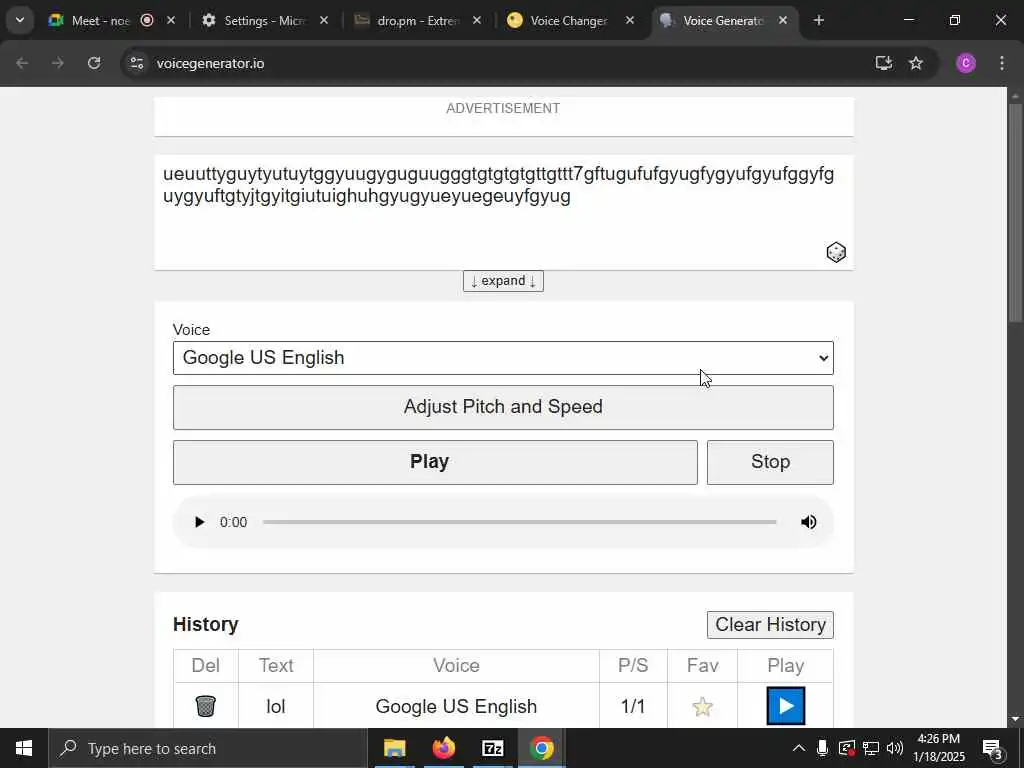Image resolution: width=1024 pixels, height=768 pixels.
Task: Expand the text area with expand button
Action: 503,281
